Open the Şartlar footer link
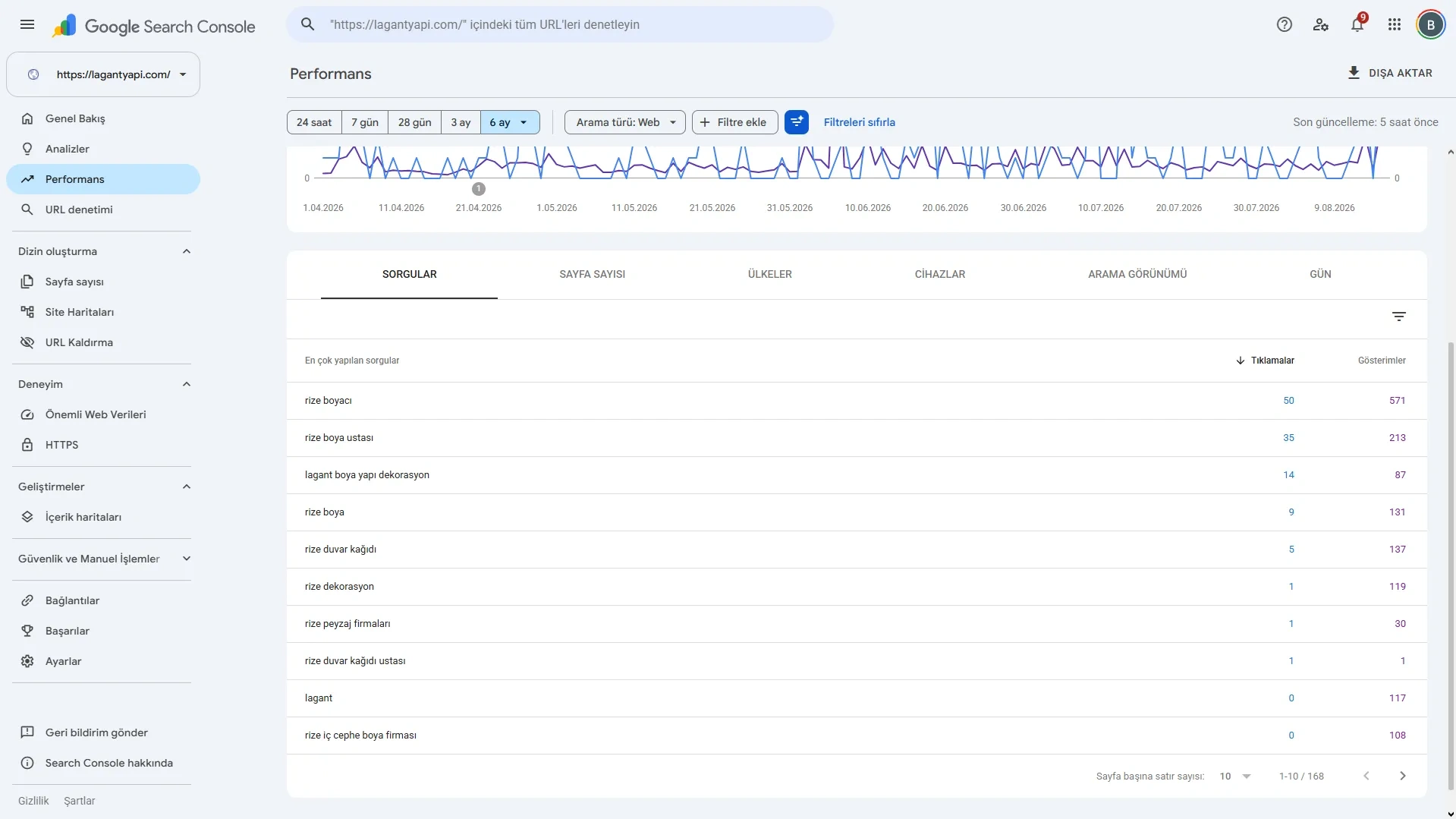This screenshot has width=1456, height=819. [x=80, y=801]
